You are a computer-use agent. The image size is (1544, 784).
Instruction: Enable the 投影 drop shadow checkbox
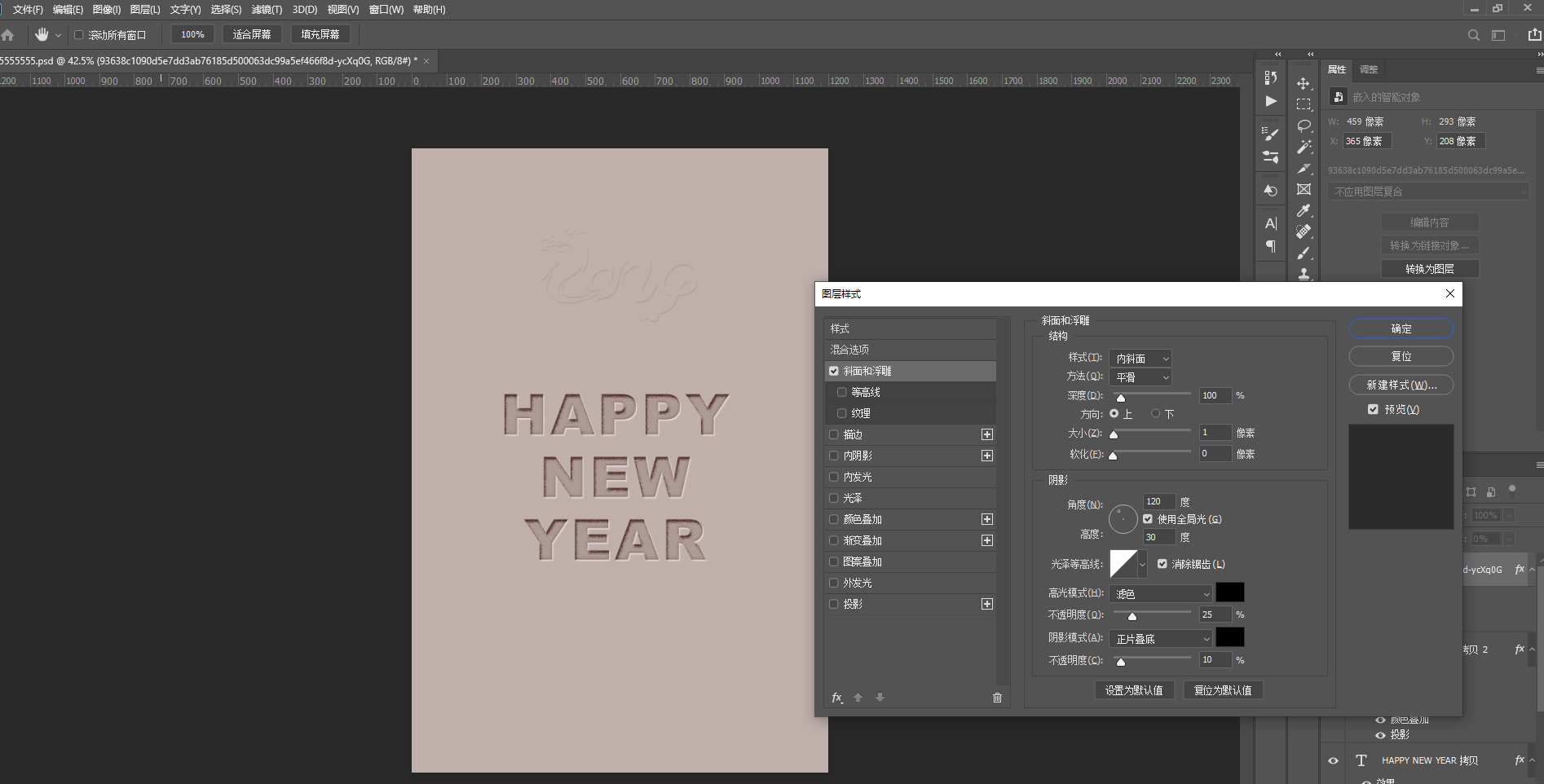tap(834, 604)
